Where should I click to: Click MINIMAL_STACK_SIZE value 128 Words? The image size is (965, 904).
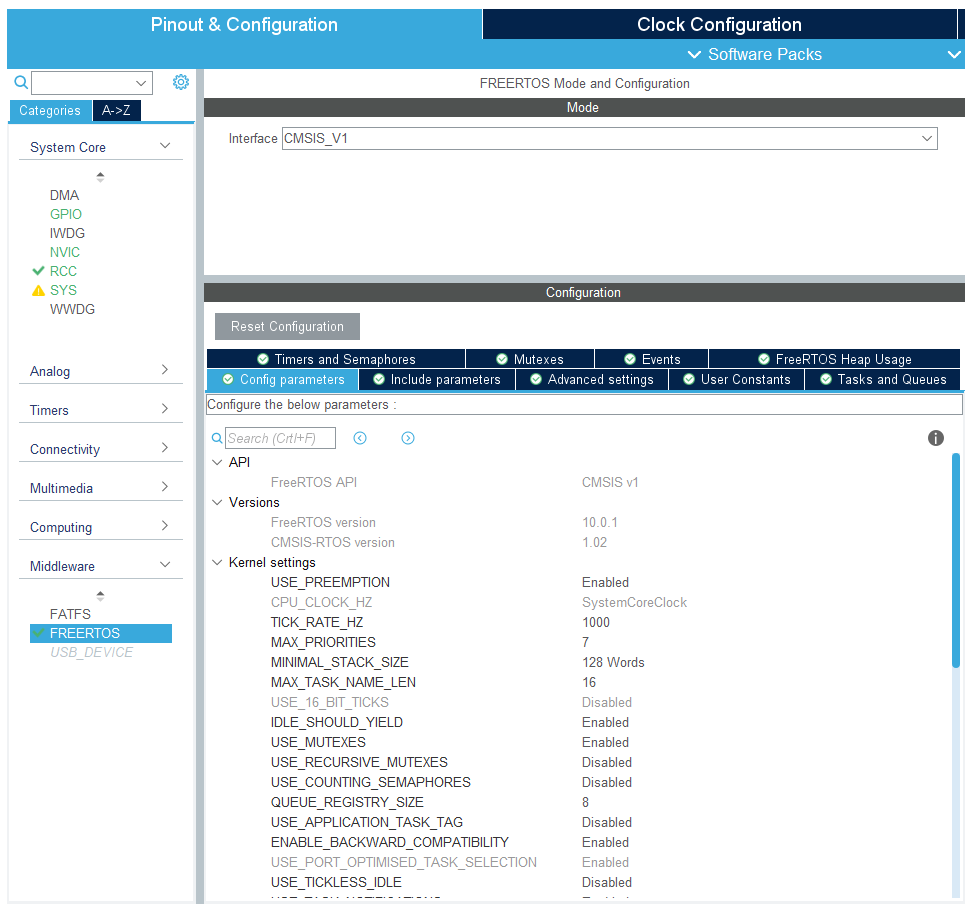[x=613, y=662]
